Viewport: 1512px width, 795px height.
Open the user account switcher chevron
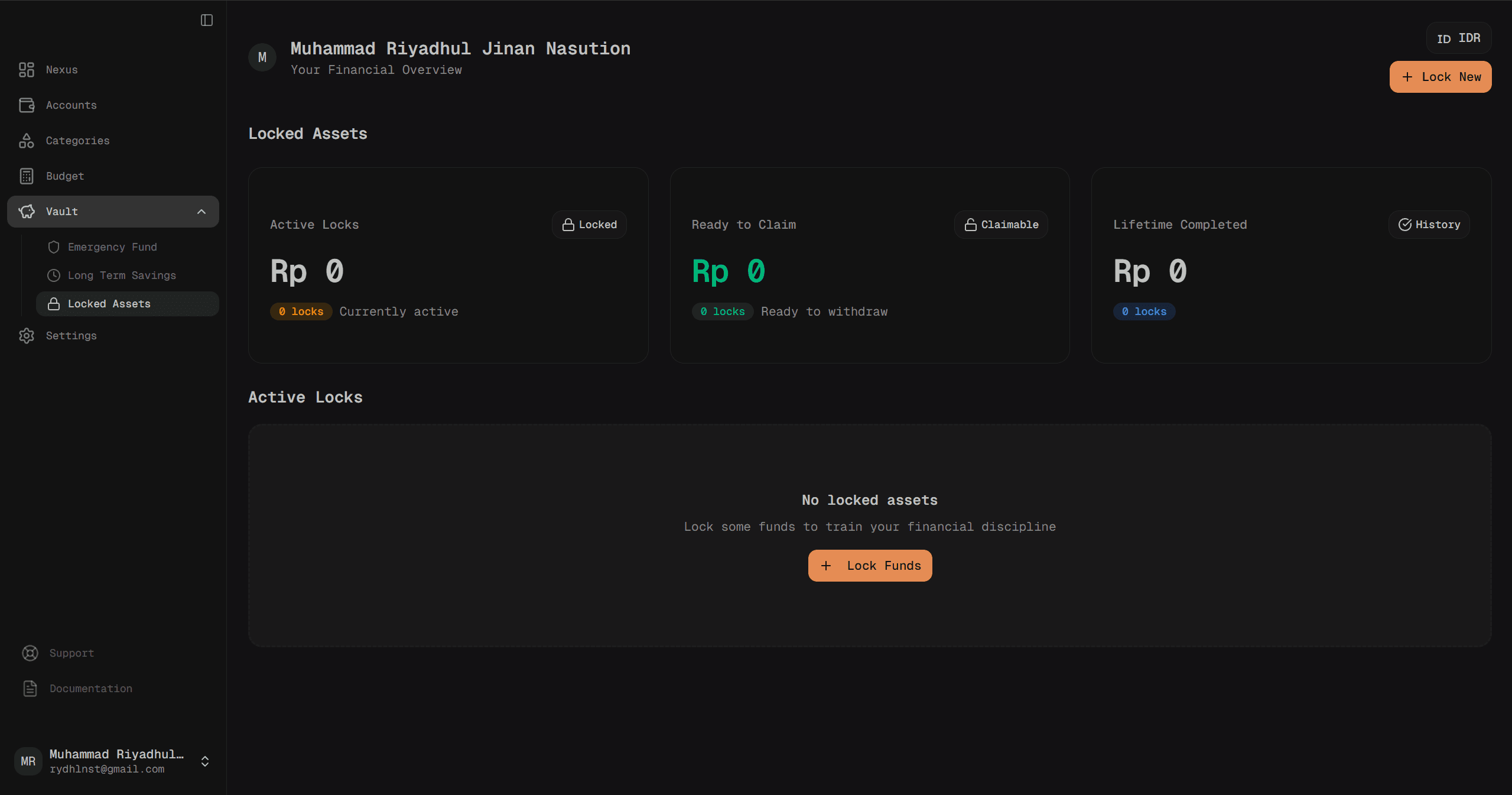pyautogui.click(x=205, y=761)
